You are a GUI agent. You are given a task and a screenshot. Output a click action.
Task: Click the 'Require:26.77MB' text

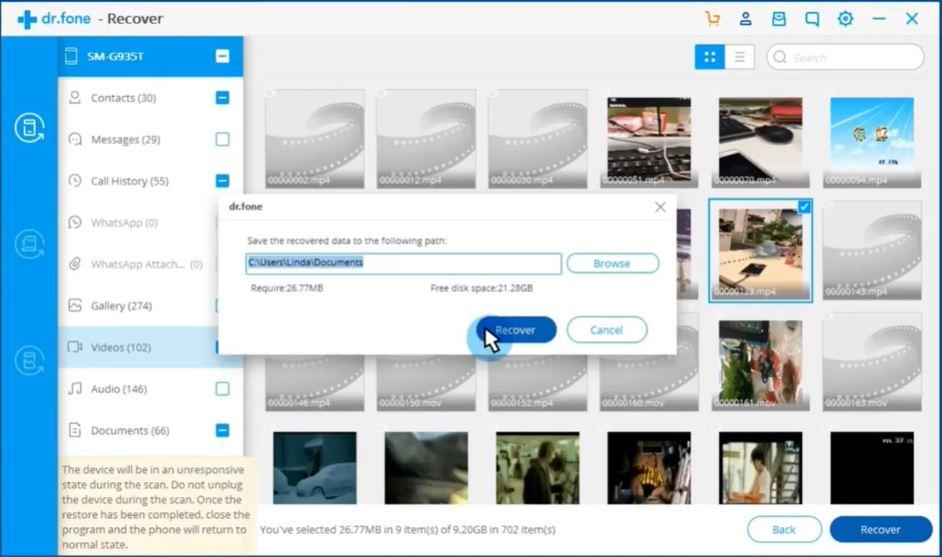287,288
